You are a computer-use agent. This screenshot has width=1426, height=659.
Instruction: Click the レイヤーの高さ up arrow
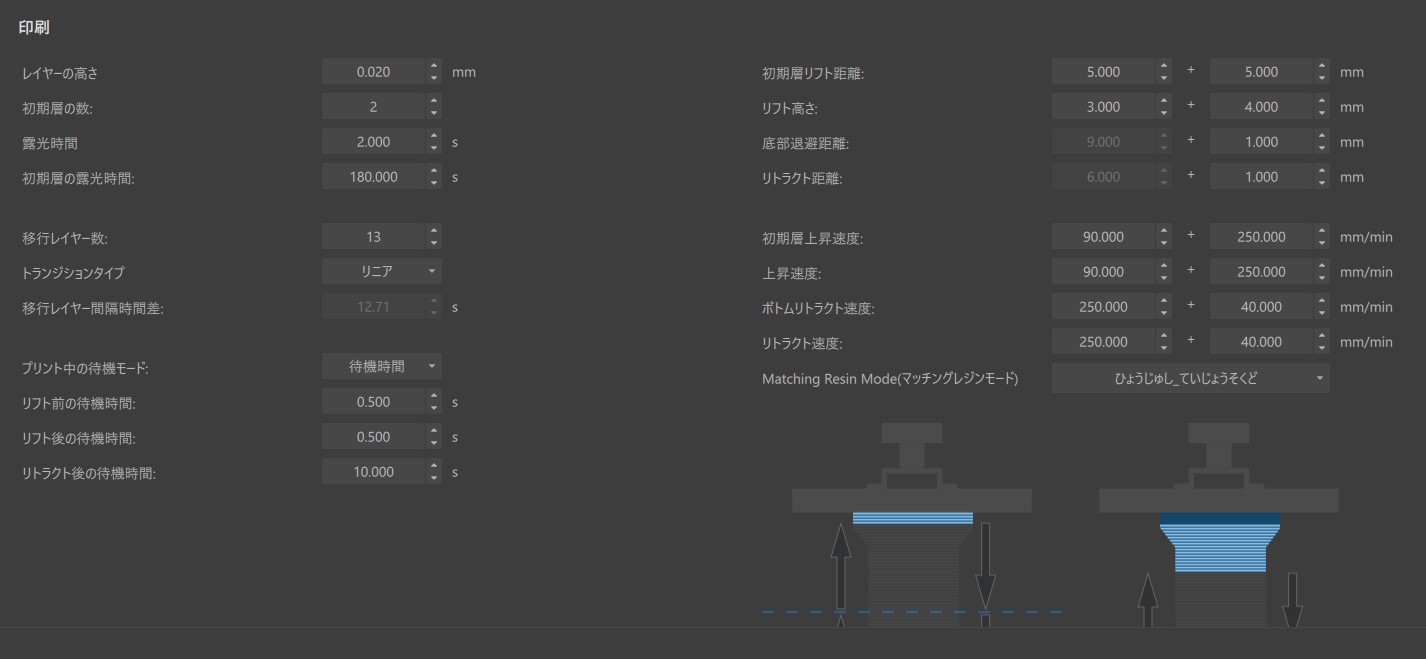tap(434, 66)
